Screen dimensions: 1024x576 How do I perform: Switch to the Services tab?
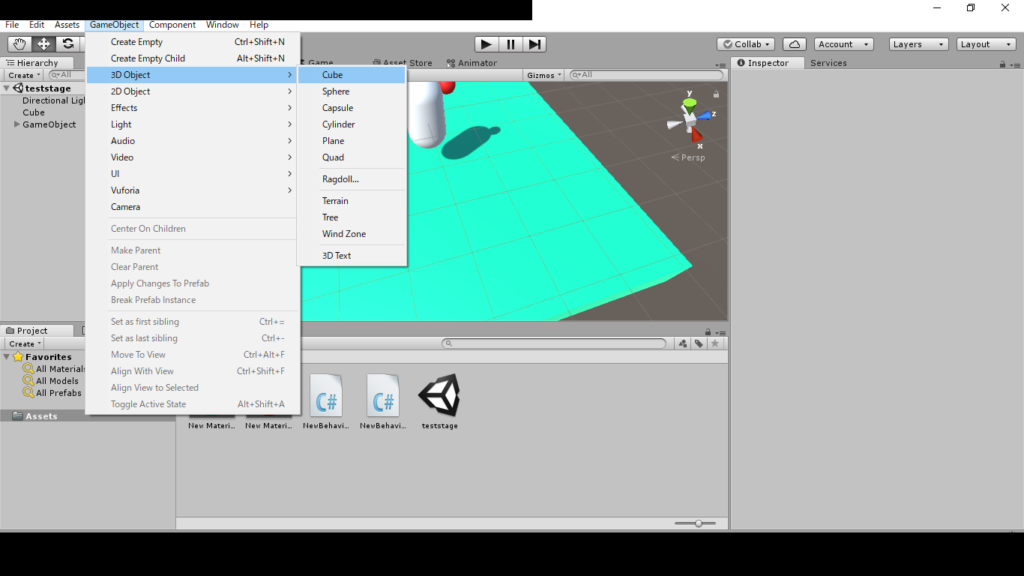(x=828, y=63)
